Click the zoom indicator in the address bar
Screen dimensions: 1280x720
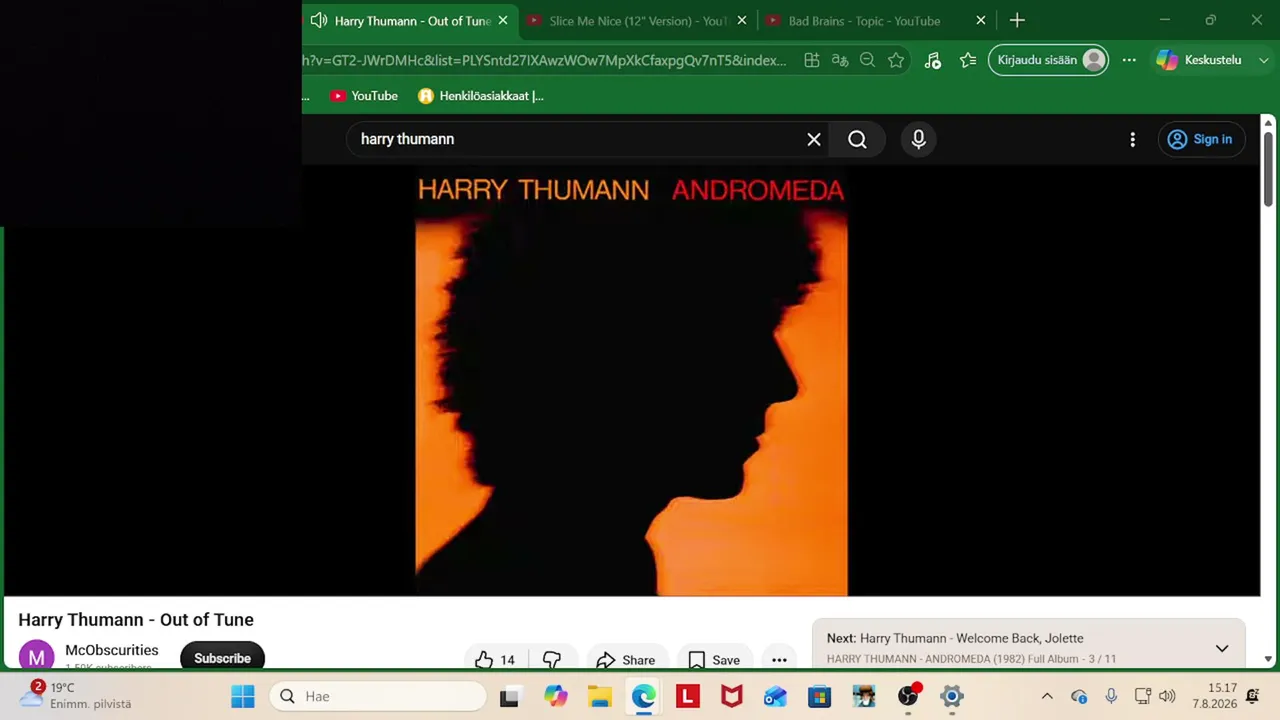click(867, 60)
